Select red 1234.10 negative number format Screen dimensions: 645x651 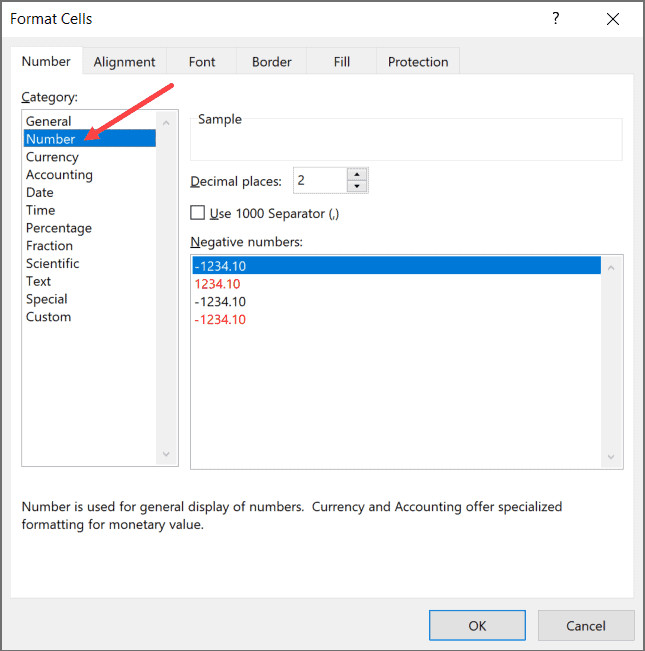[x=219, y=284]
